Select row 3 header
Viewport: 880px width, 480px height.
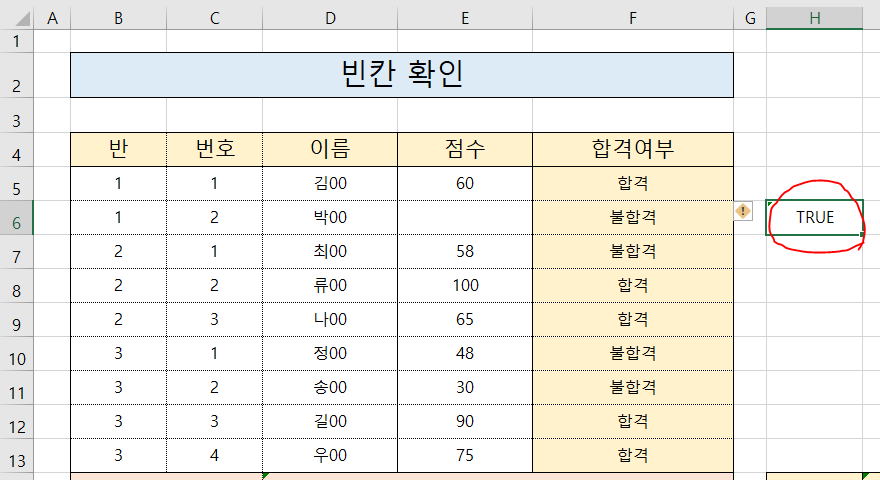(16, 116)
